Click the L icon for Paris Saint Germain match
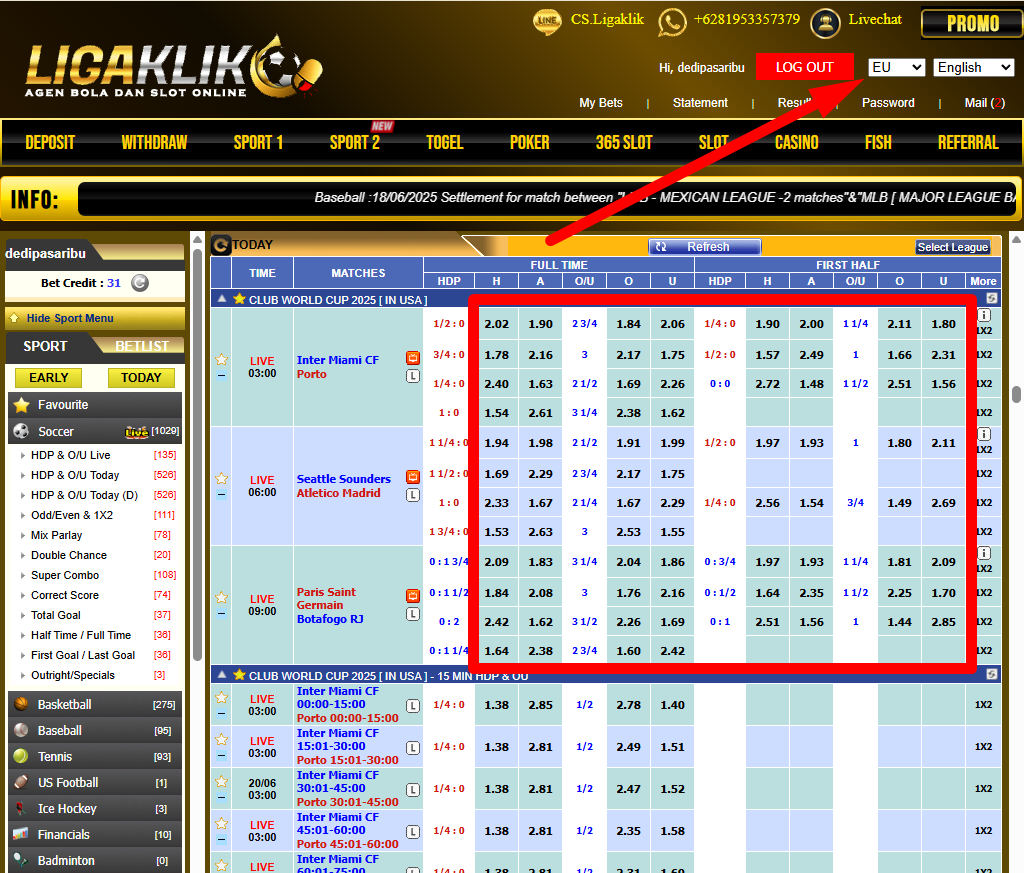 [413, 614]
